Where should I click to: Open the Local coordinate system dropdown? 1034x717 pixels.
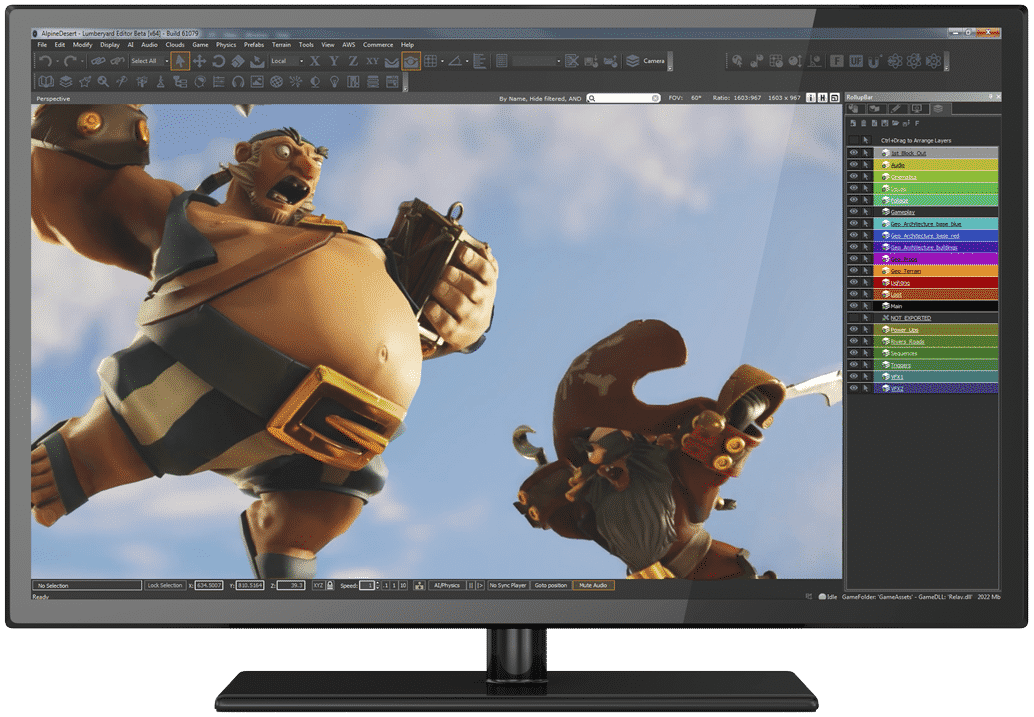tap(287, 61)
